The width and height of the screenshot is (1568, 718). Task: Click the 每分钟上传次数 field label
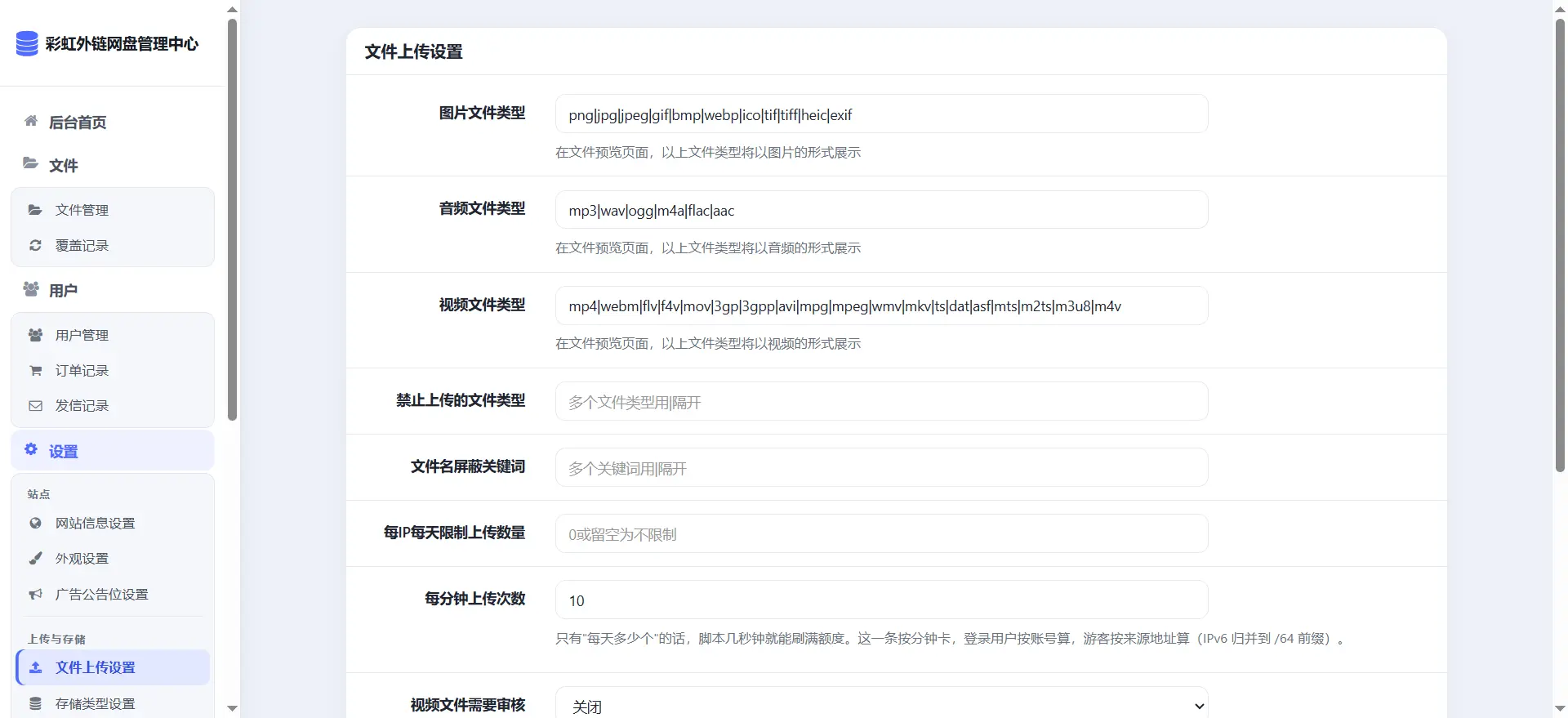click(x=475, y=598)
